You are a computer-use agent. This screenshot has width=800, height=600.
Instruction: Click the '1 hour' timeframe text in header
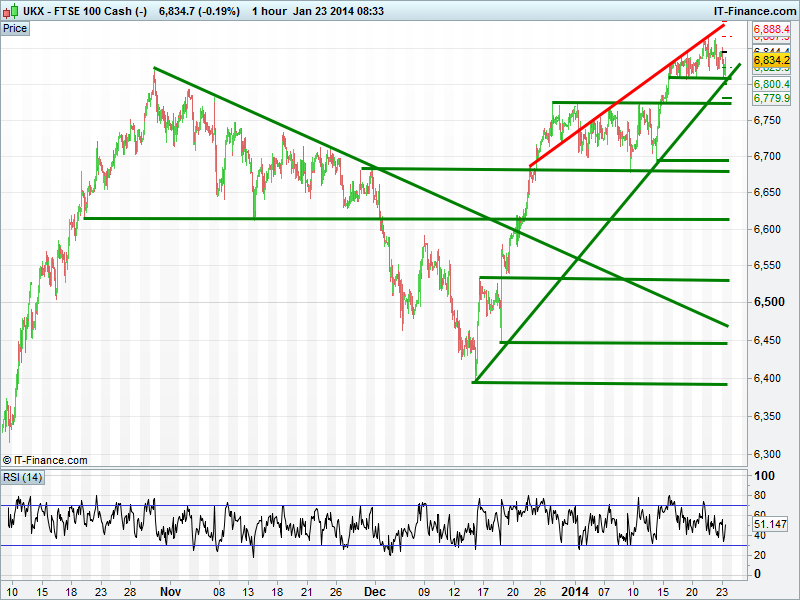point(269,11)
